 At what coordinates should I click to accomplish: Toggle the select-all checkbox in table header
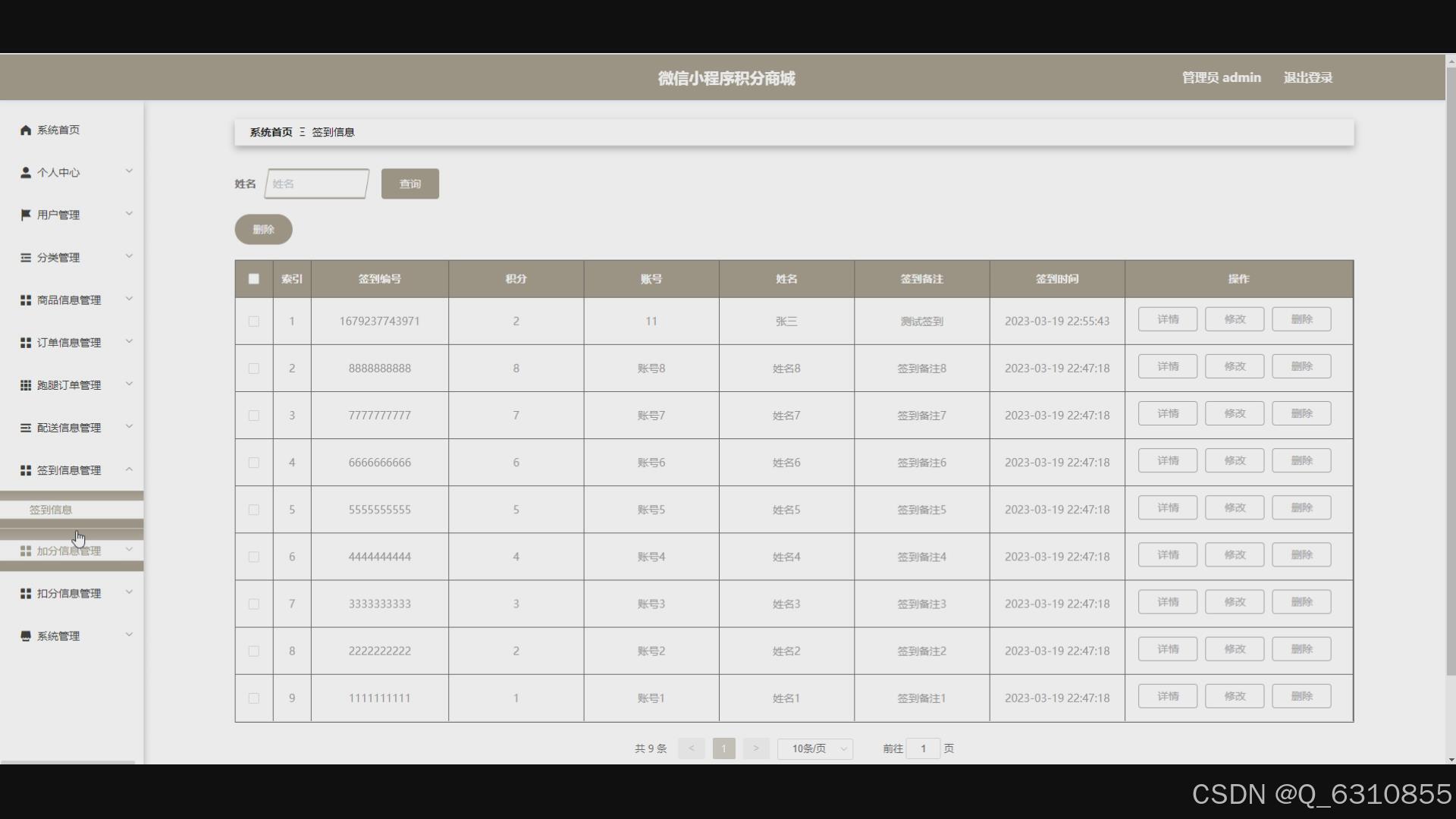coord(254,279)
